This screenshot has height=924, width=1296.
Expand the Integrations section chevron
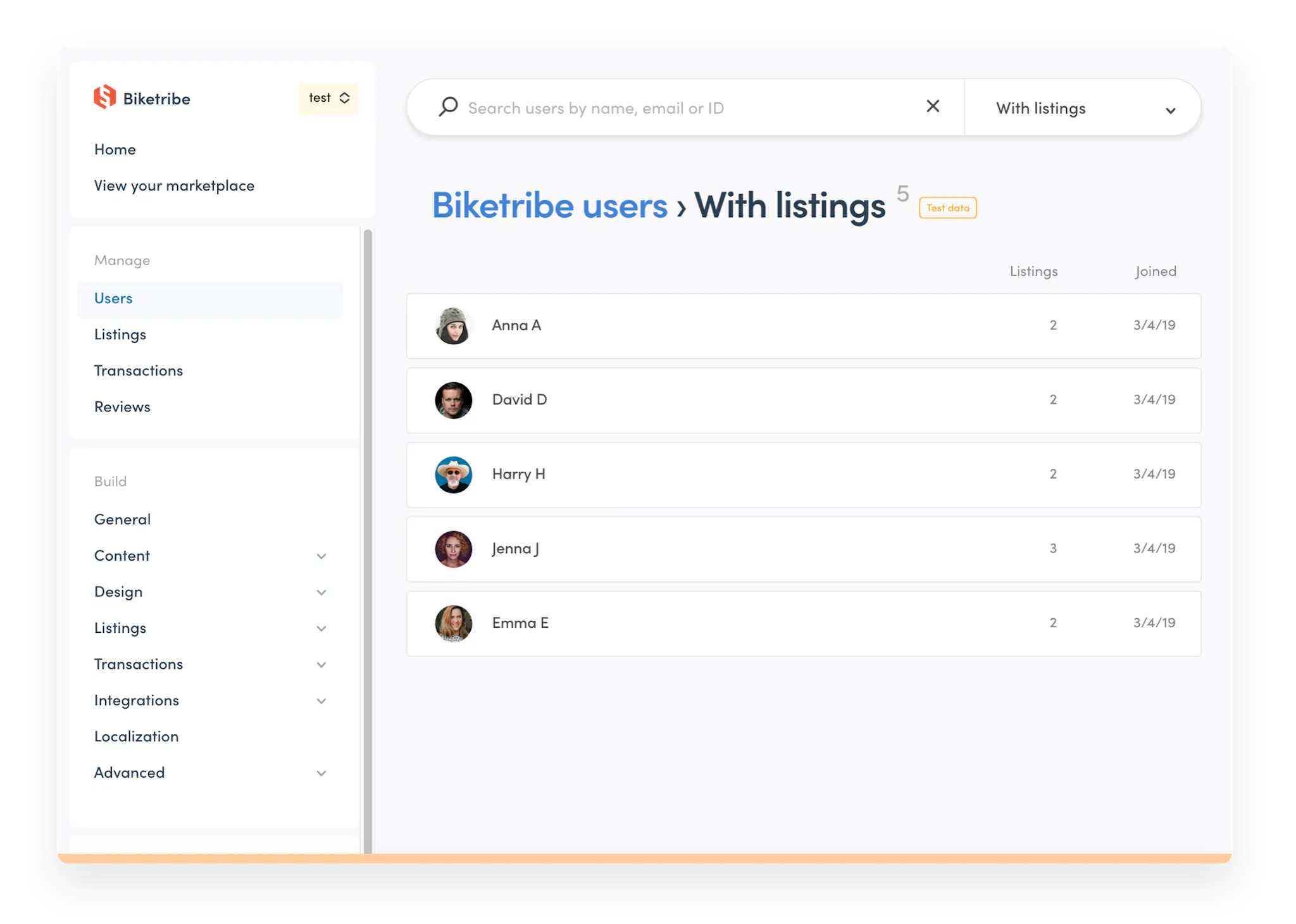(321, 701)
